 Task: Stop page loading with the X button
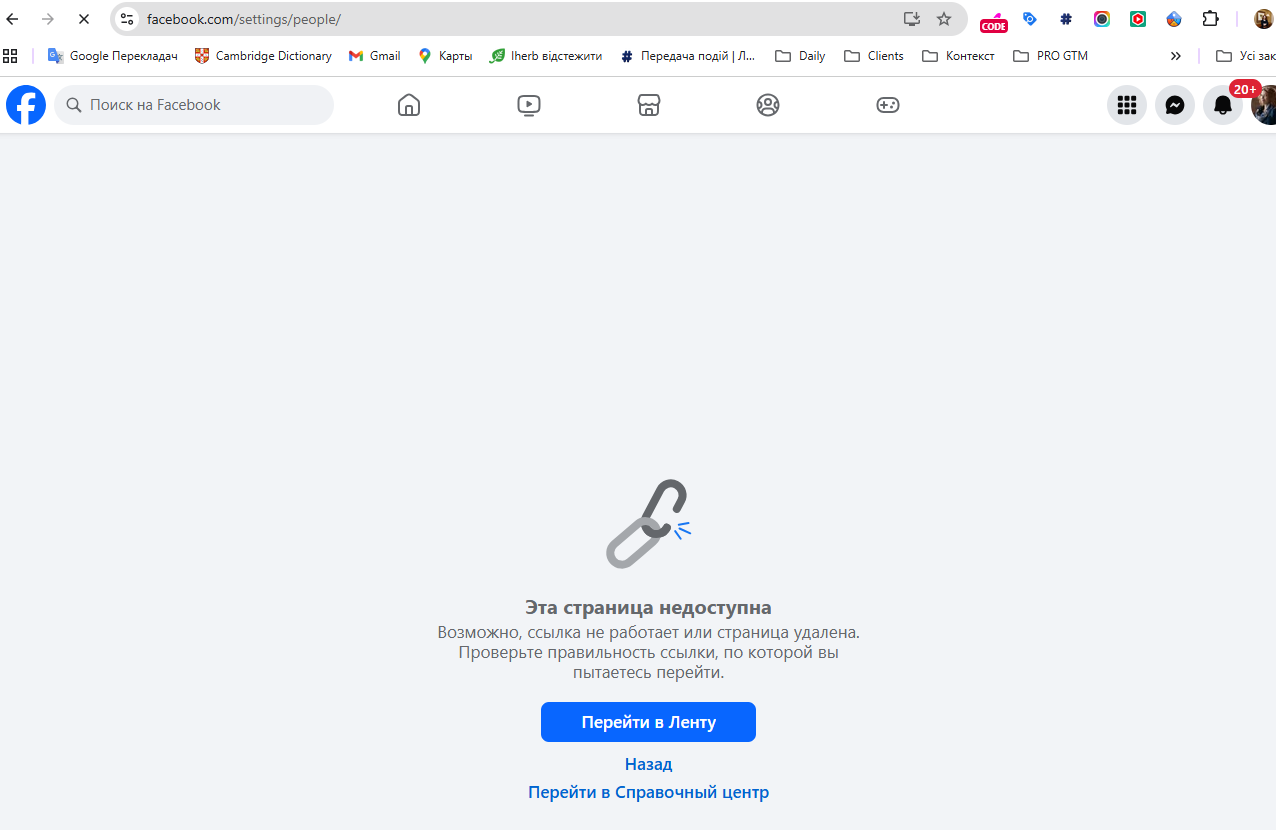coord(84,19)
